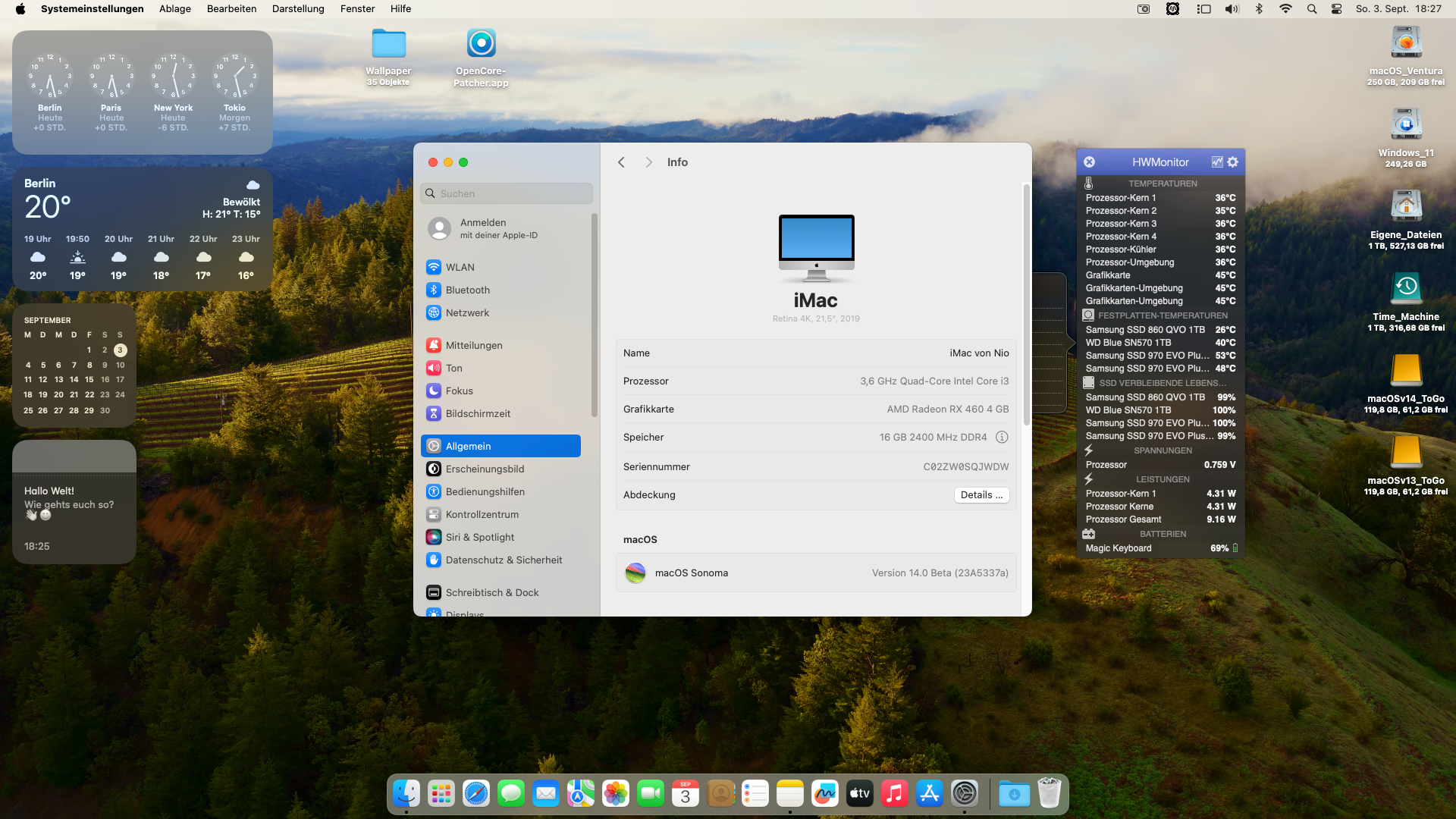Open Kontrollzentrum in sidebar
The width and height of the screenshot is (1456, 819).
(x=500, y=514)
